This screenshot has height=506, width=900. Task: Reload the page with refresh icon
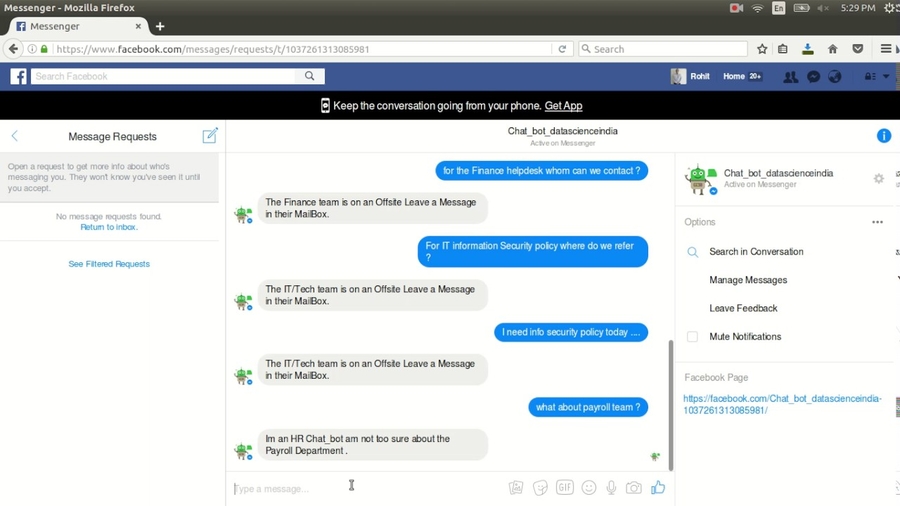tap(562, 49)
